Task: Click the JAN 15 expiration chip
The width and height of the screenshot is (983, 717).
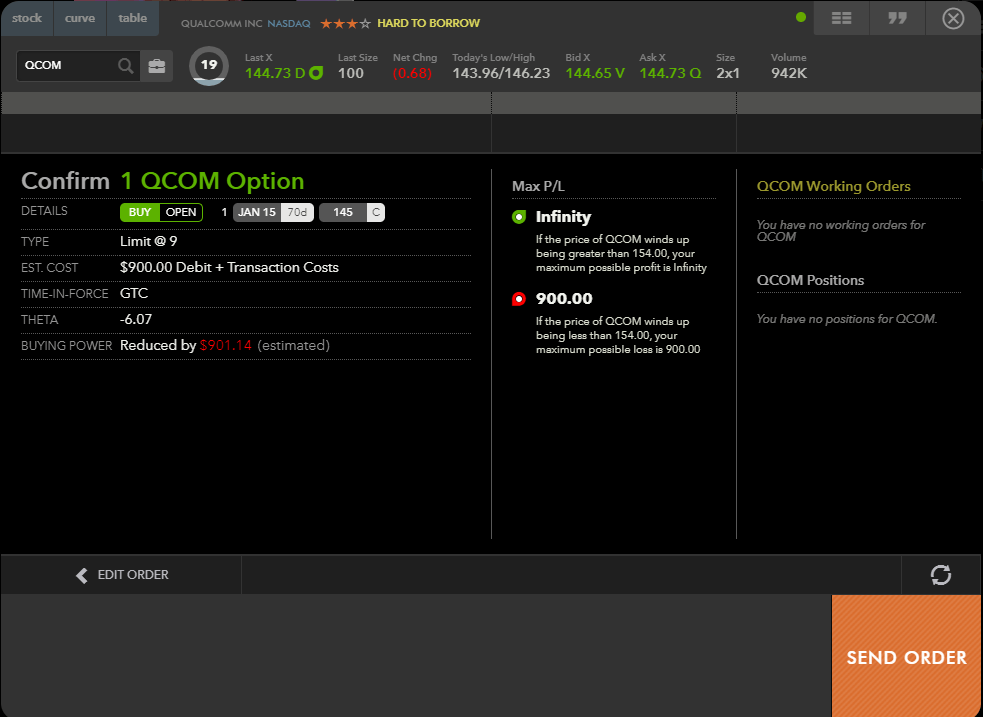Action: pyautogui.click(x=257, y=212)
